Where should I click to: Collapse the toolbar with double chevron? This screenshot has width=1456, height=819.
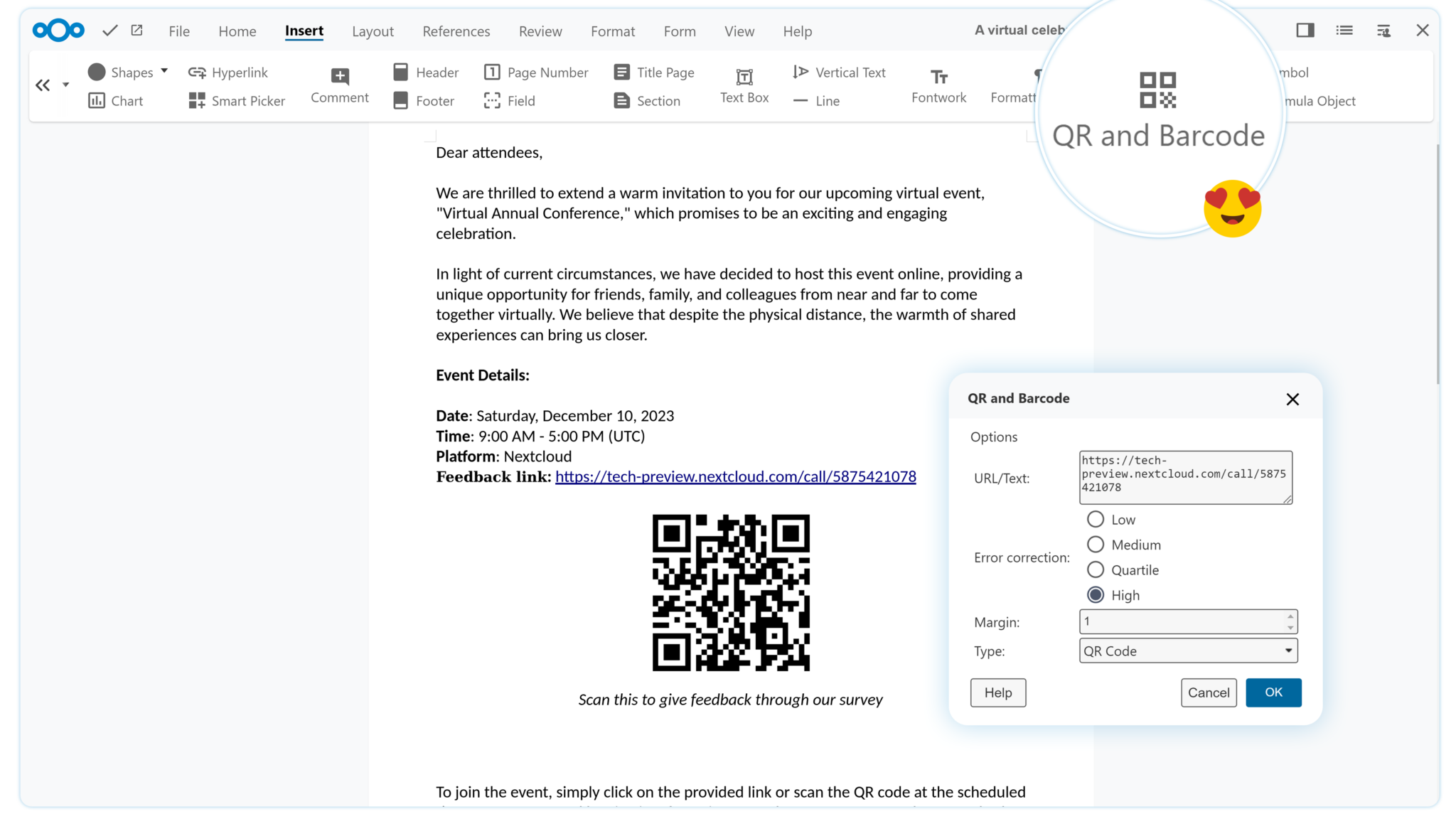coord(43,85)
